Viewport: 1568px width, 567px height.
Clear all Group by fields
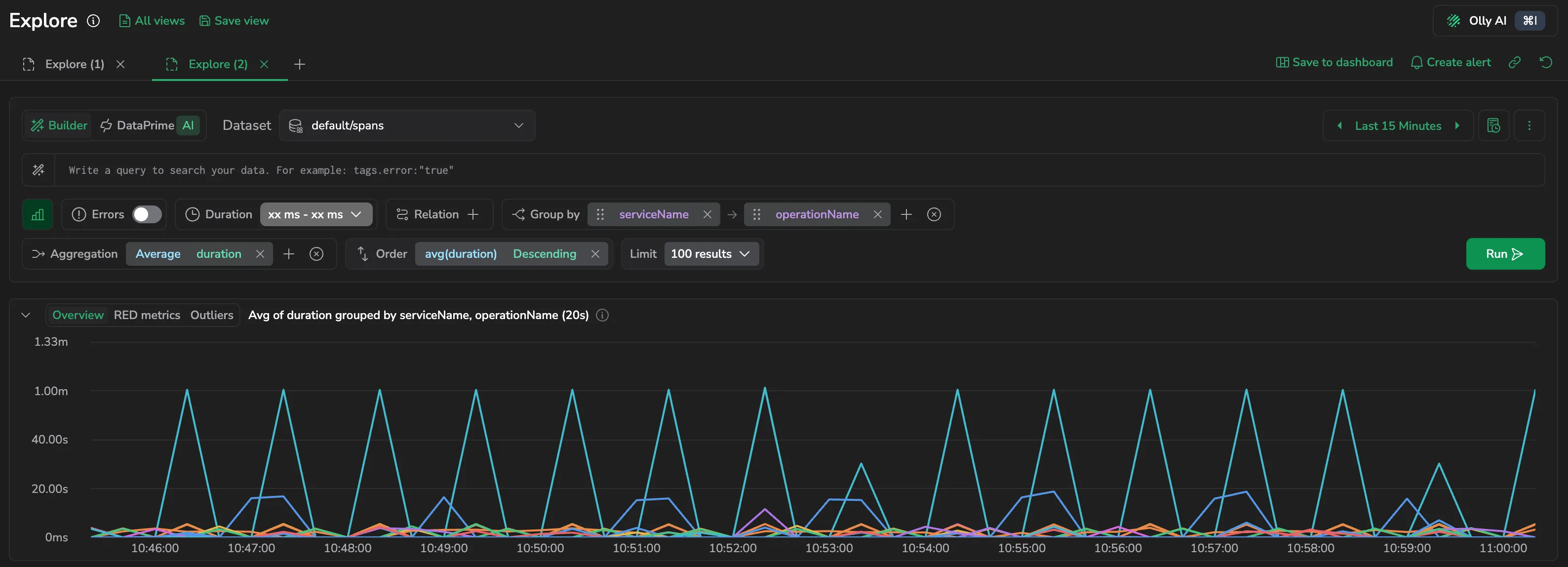(934, 214)
